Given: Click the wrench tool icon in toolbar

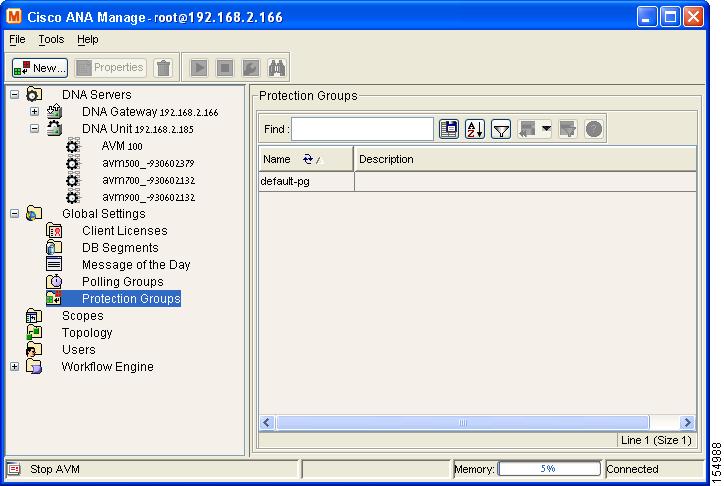Looking at the screenshot, I should pos(251,68).
